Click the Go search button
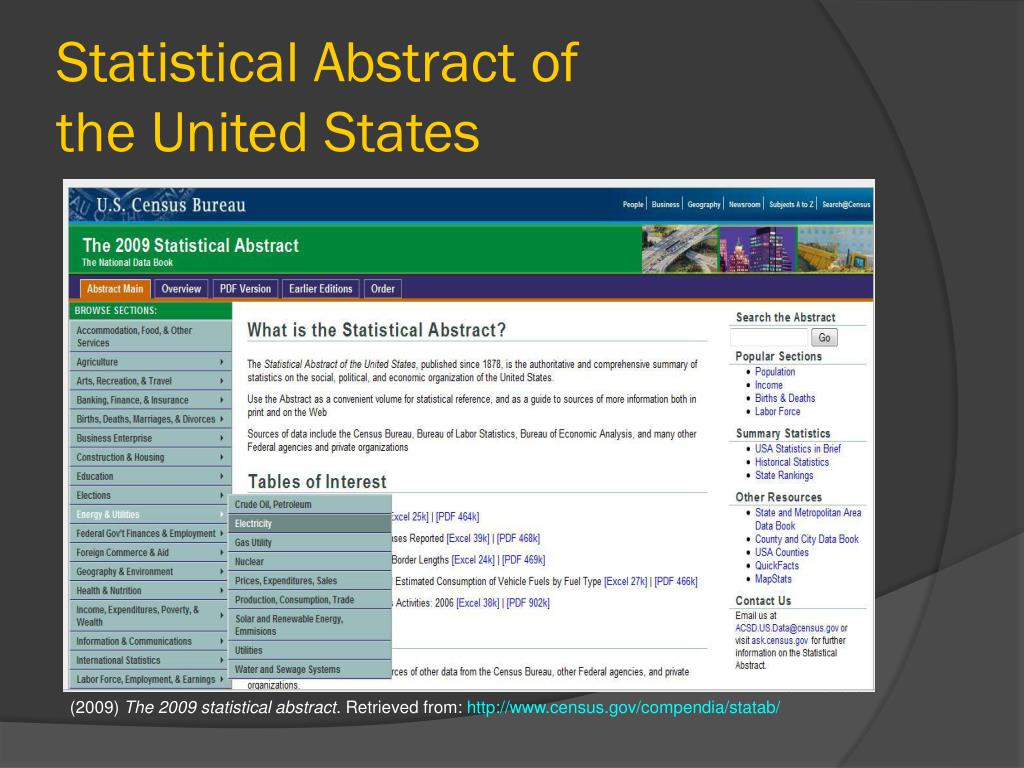Image resolution: width=1024 pixels, height=768 pixels. pyautogui.click(x=824, y=338)
